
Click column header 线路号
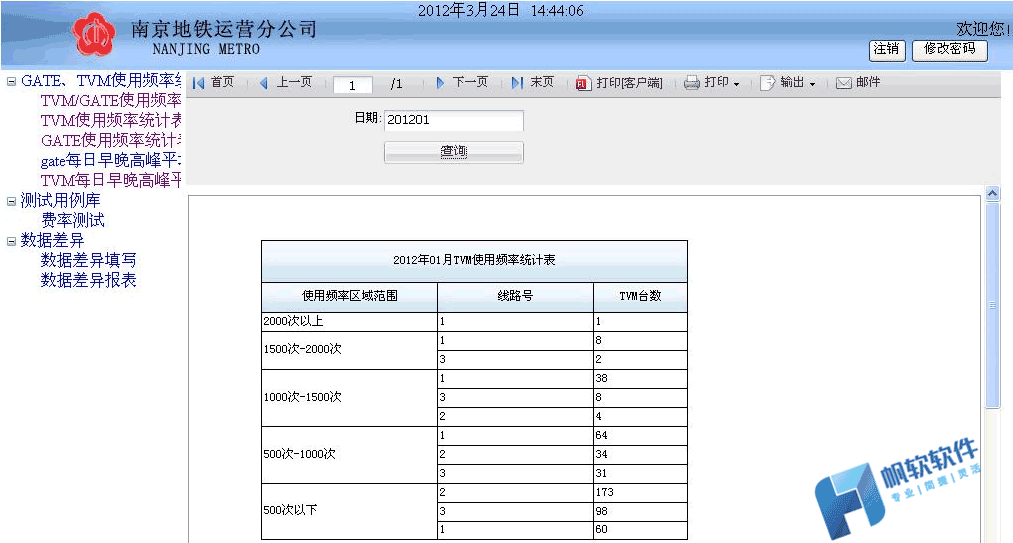516,296
